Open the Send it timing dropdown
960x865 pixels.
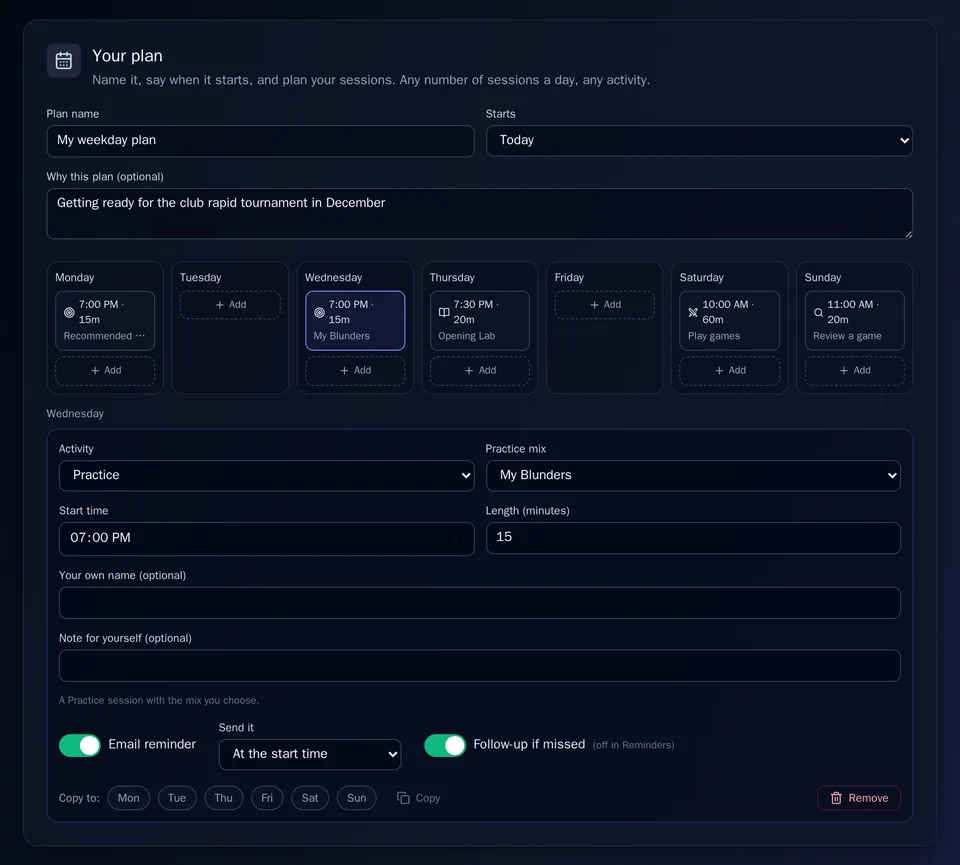[x=310, y=754]
